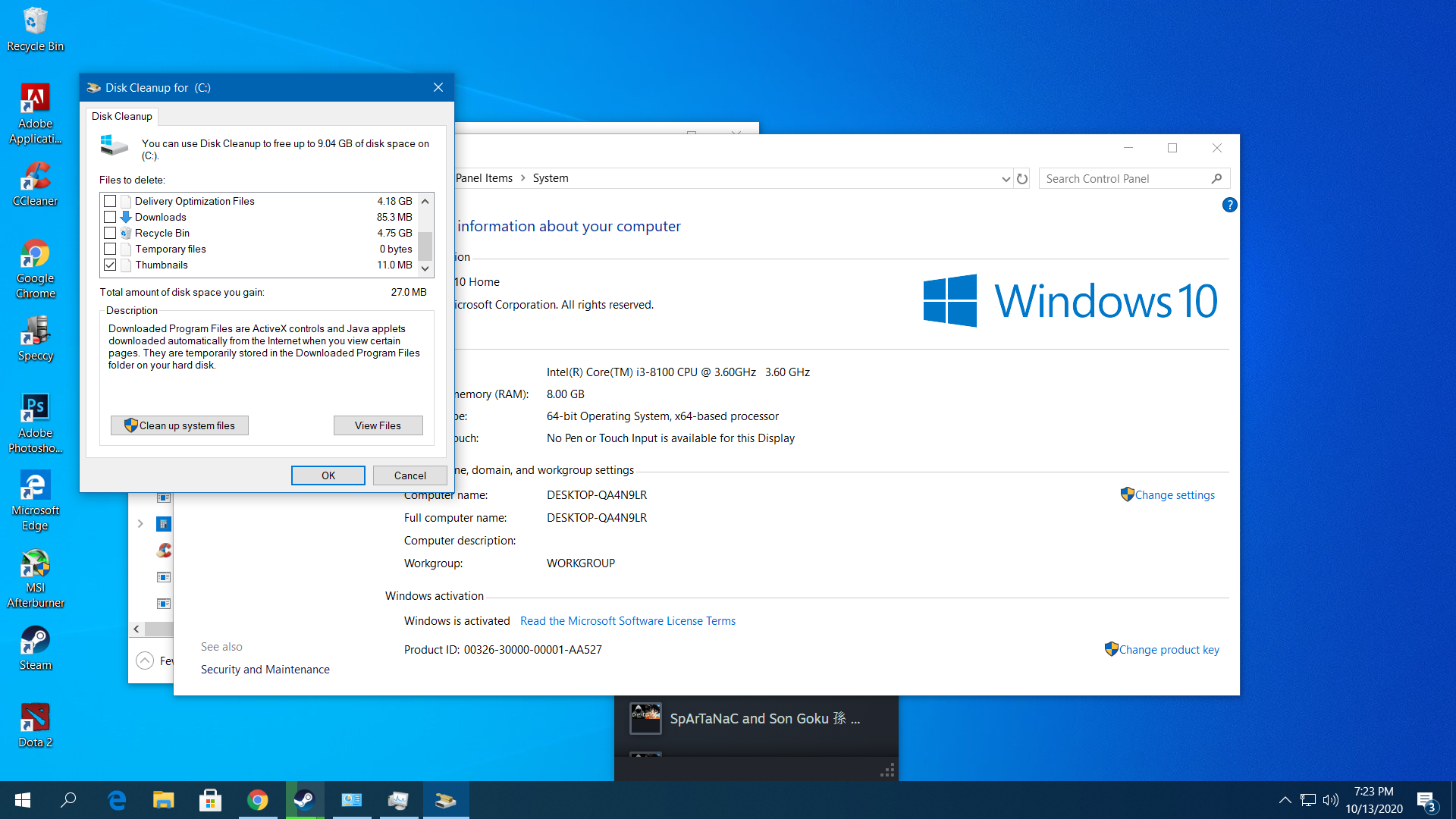This screenshot has height=819, width=1456.
Task: Expand the tree item chevron in left pane
Action: (140, 523)
